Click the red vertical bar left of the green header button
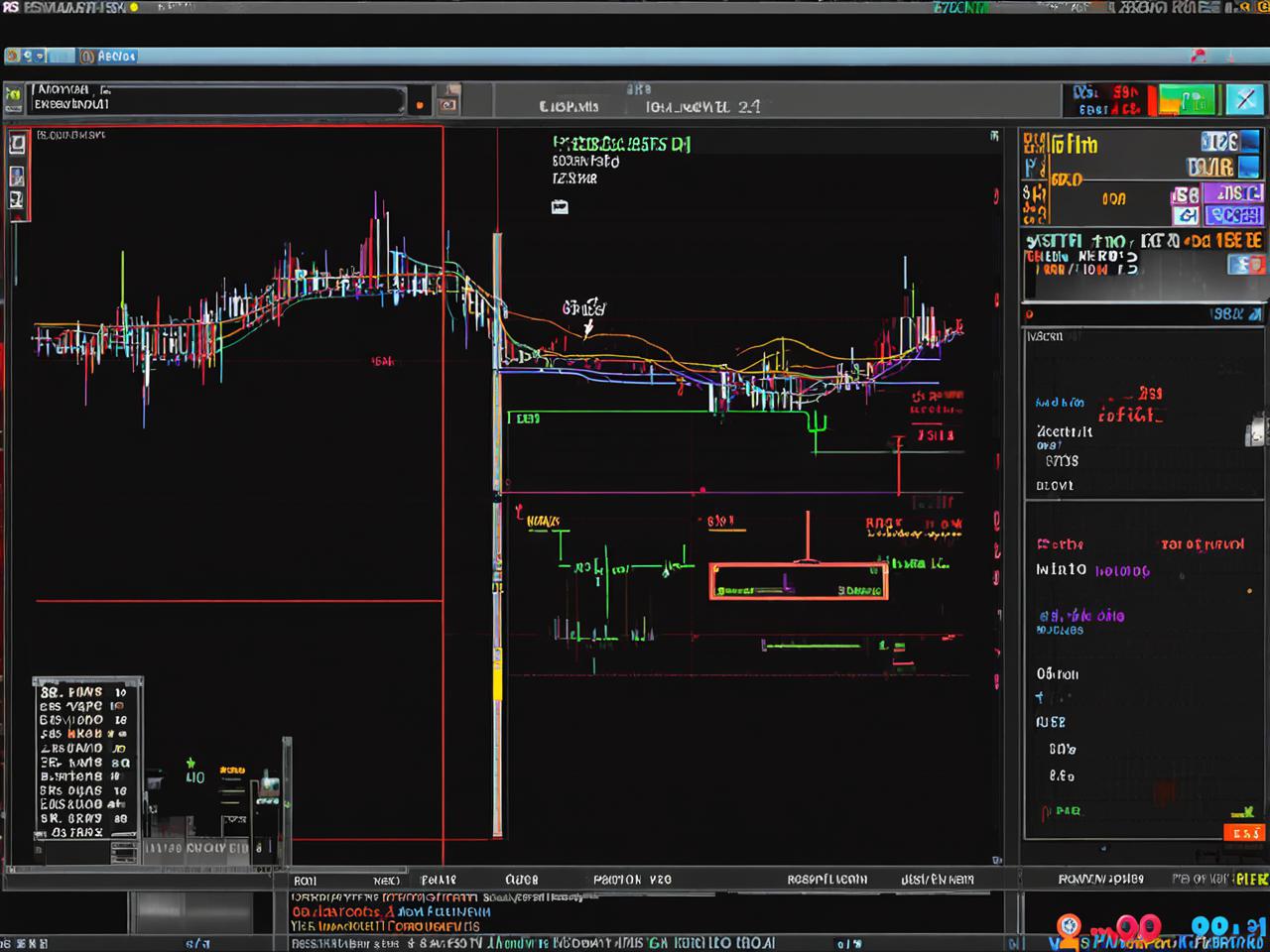1270x952 pixels. [x=1152, y=100]
